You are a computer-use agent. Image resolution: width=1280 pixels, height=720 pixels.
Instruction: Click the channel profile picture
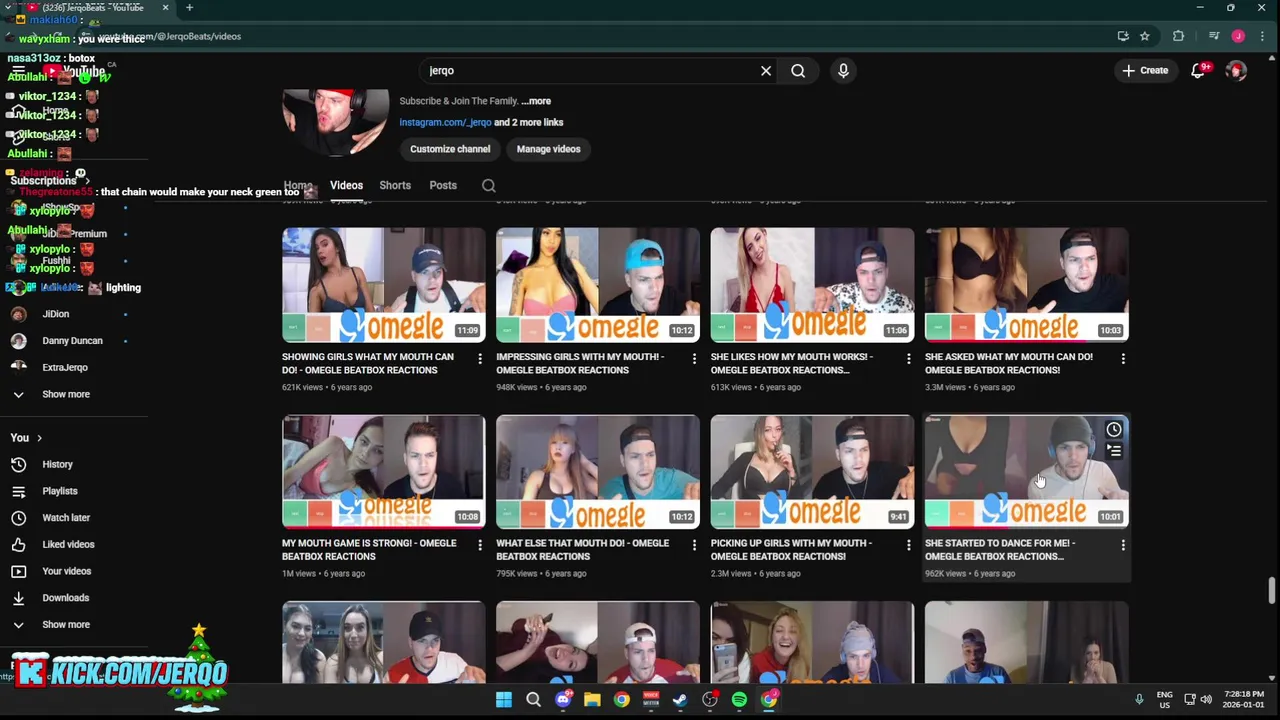(336, 123)
